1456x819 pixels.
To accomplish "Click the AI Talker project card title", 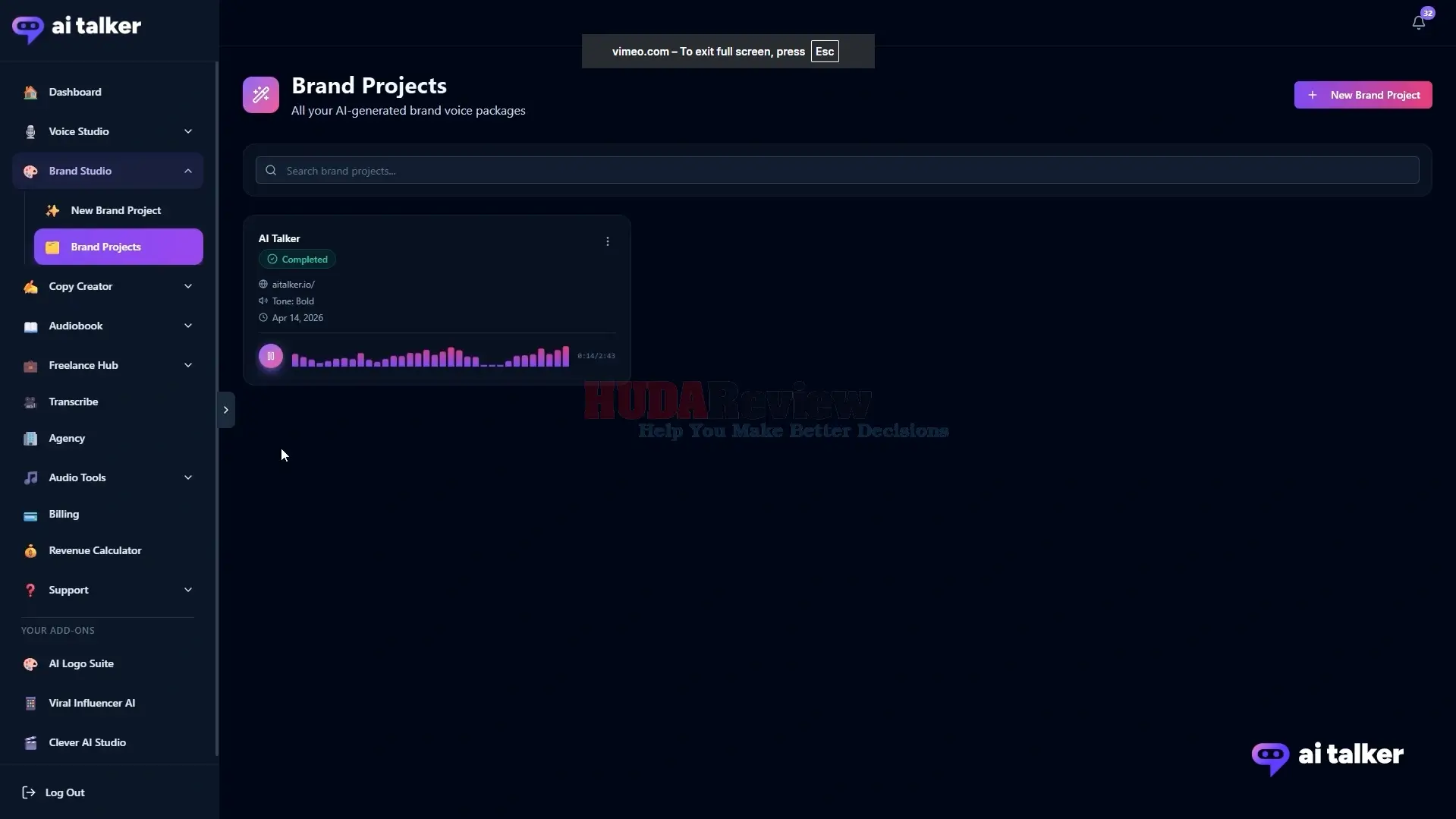I will [x=279, y=238].
